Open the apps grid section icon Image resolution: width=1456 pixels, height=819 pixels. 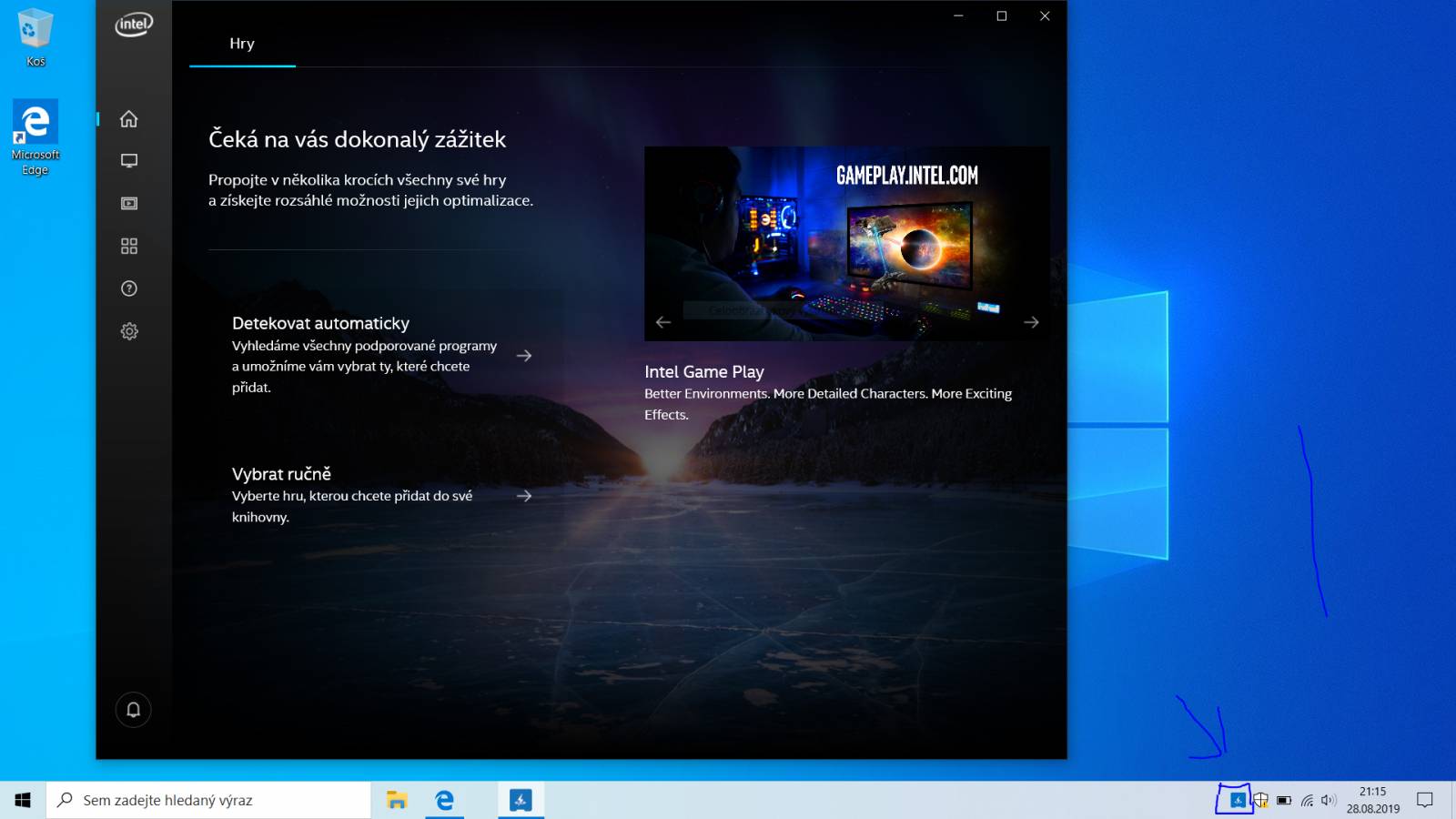pyautogui.click(x=129, y=246)
